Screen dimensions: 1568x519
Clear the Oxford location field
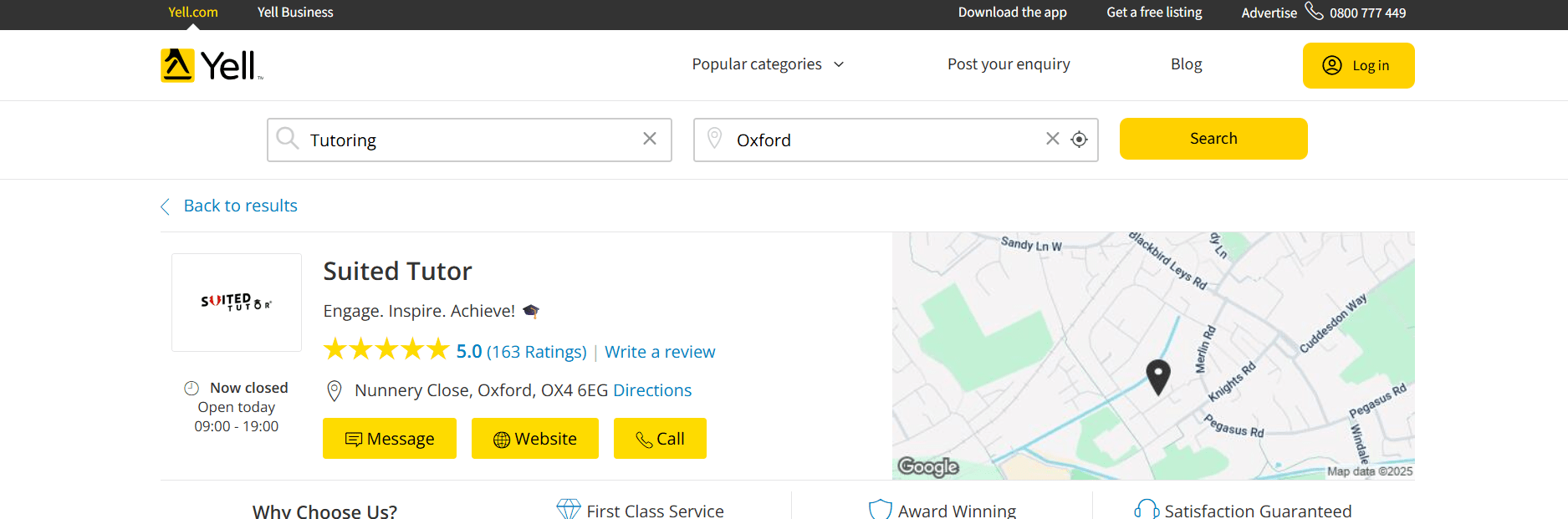coord(1052,139)
